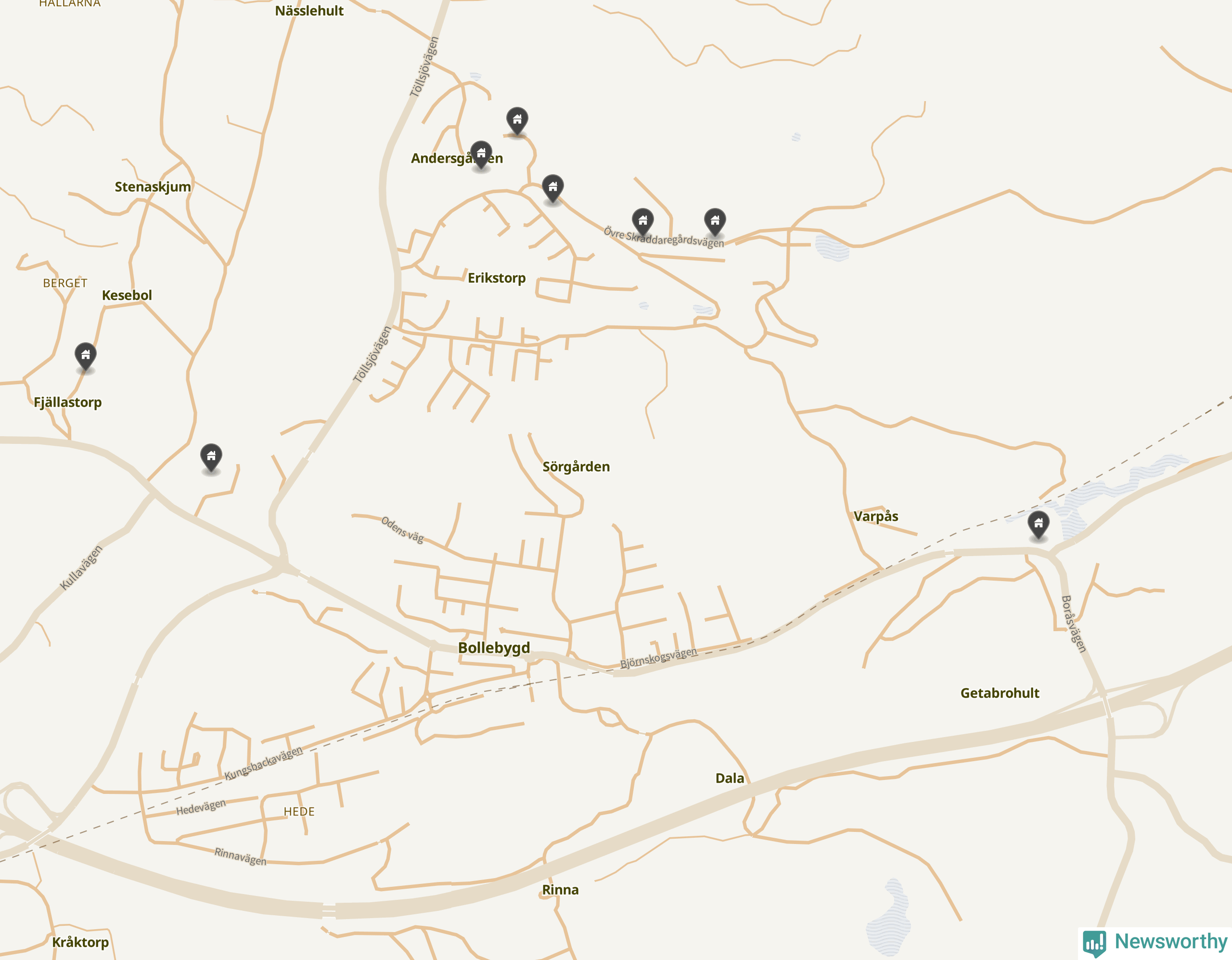
Task: Click the house marker covering Andersgården label
Action: click(481, 154)
